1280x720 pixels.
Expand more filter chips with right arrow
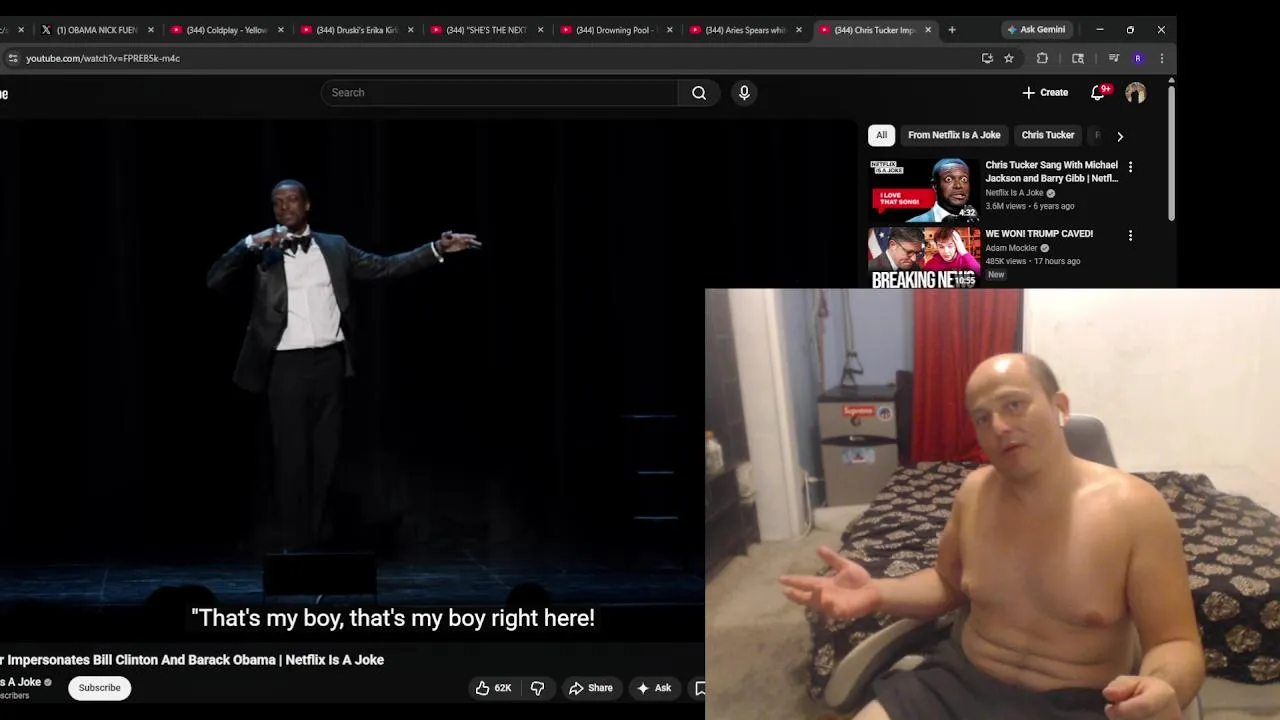[x=1120, y=136]
